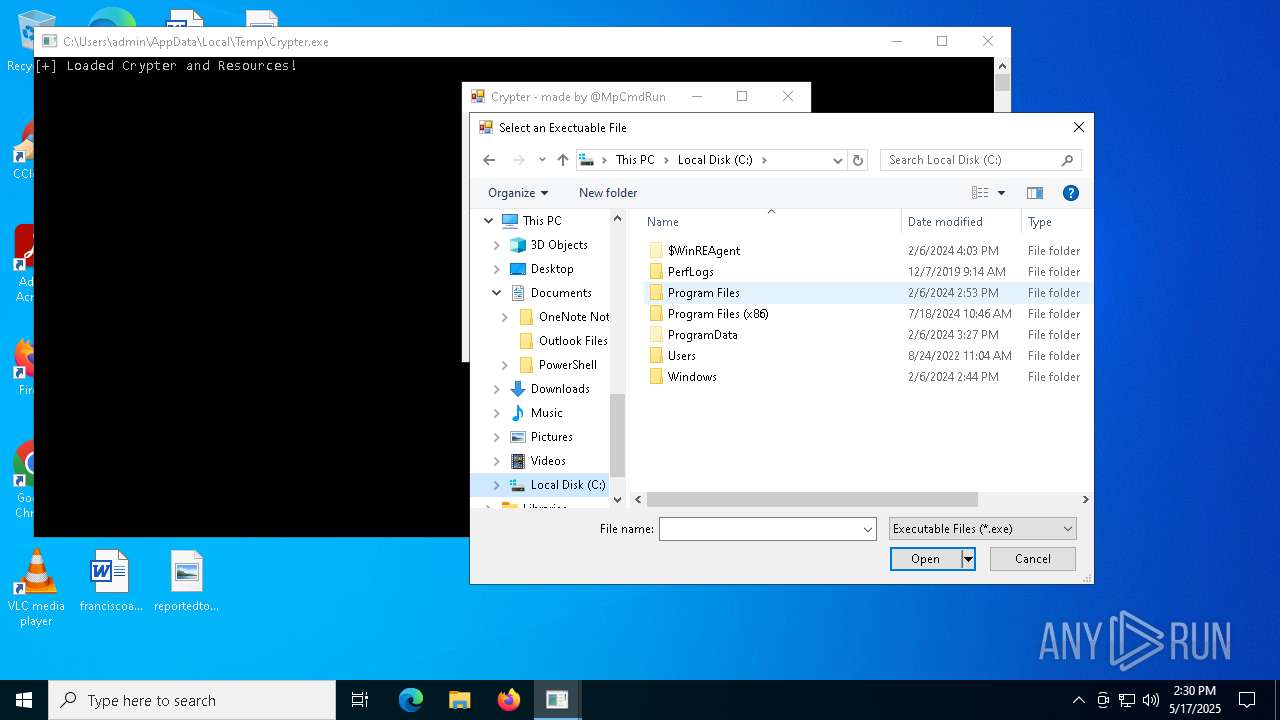This screenshot has width=1280, height=720.
Task: Select Desktop in navigation pane
Action: pyautogui.click(x=542, y=269)
